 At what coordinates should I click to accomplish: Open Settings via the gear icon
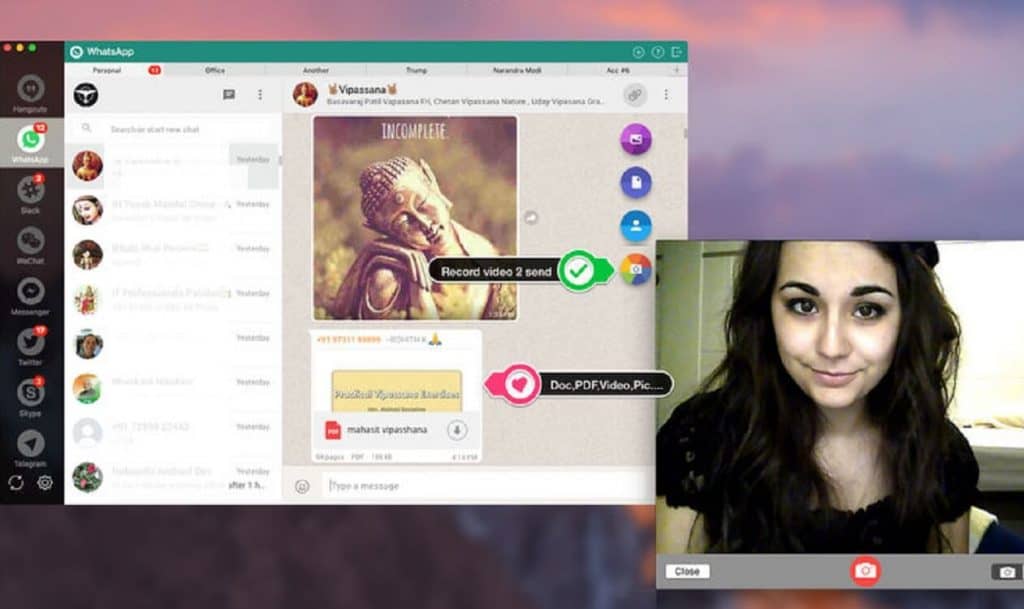[44, 483]
